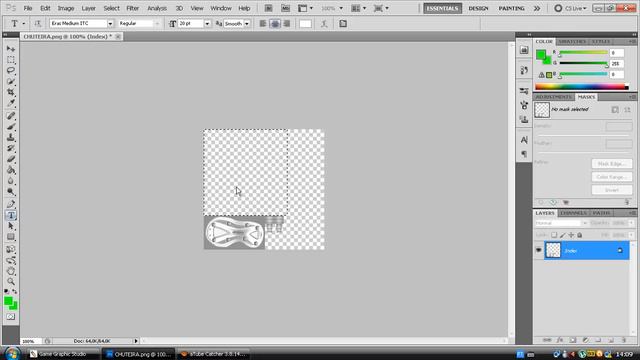Select the 3D Object Rotate tool
The image size is (640, 360).
[11, 249]
